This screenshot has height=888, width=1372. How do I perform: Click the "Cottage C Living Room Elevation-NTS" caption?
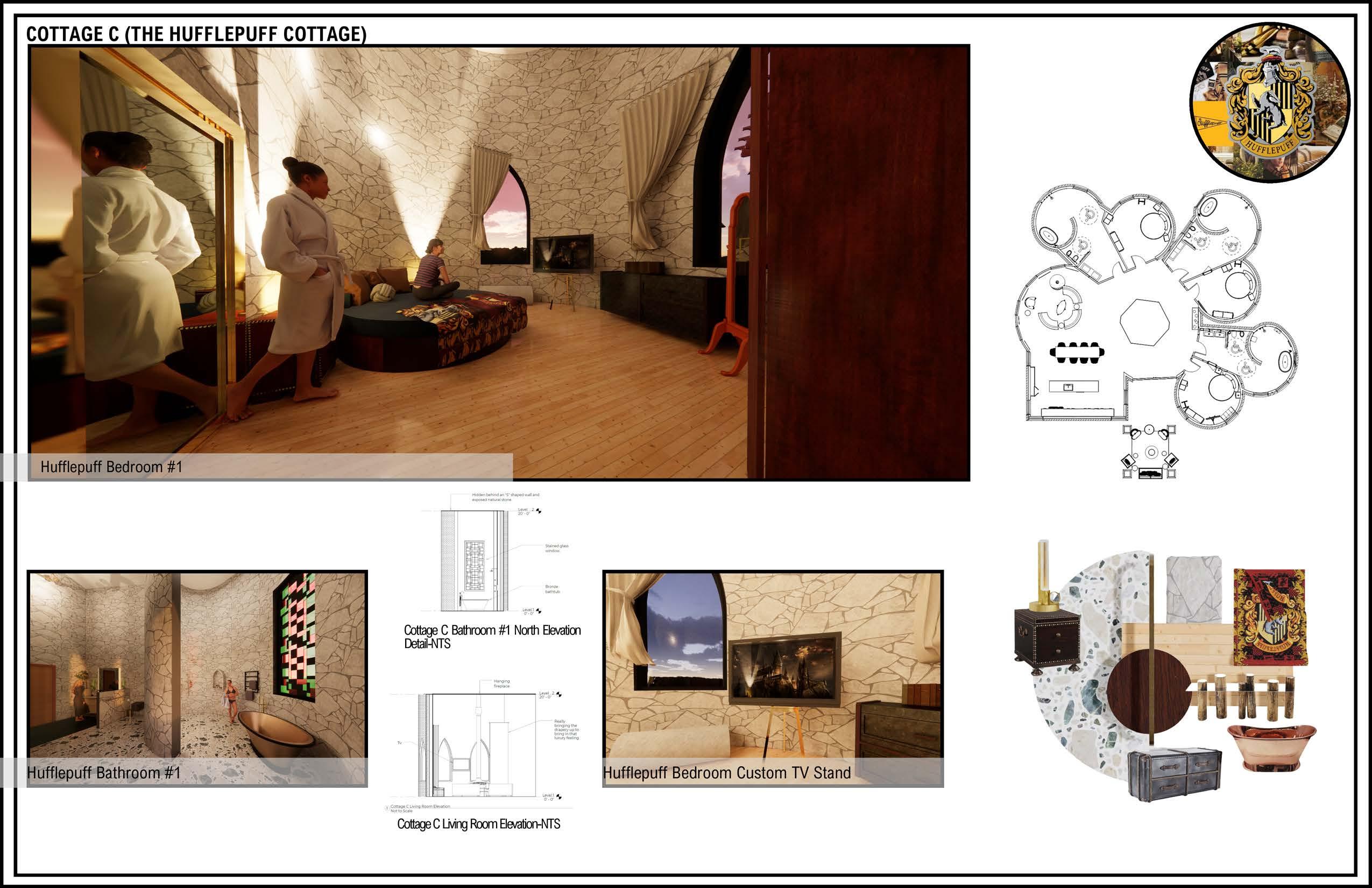478,824
